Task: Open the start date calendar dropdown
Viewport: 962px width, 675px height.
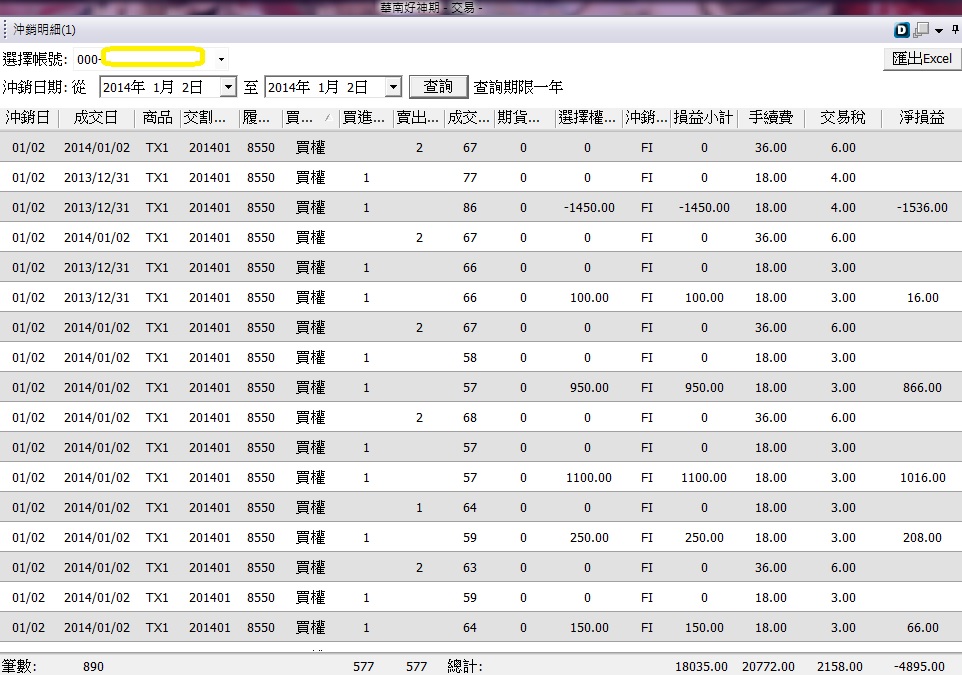Action: coord(228,87)
